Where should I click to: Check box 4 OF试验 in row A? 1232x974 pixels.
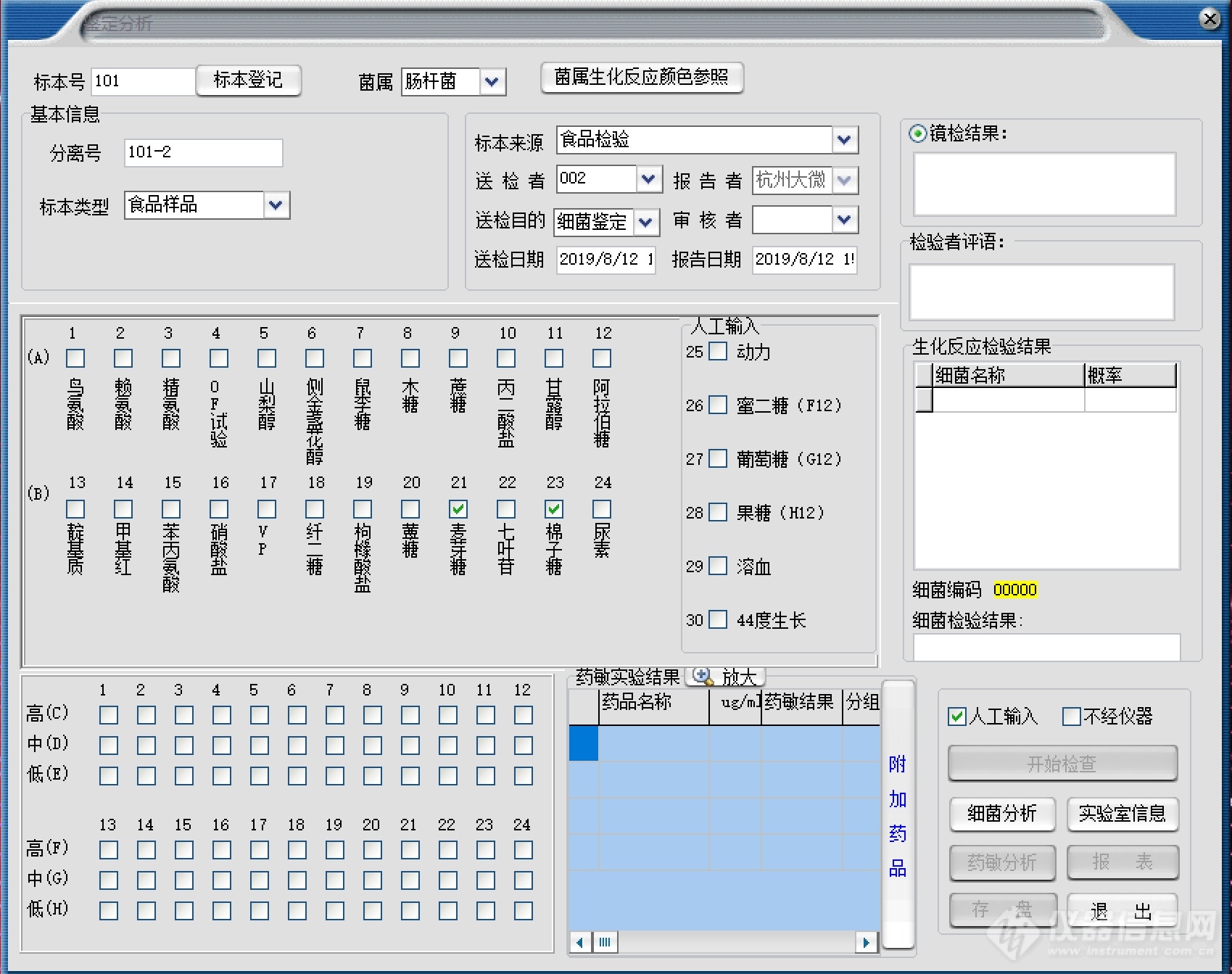click(x=219, y=358)
